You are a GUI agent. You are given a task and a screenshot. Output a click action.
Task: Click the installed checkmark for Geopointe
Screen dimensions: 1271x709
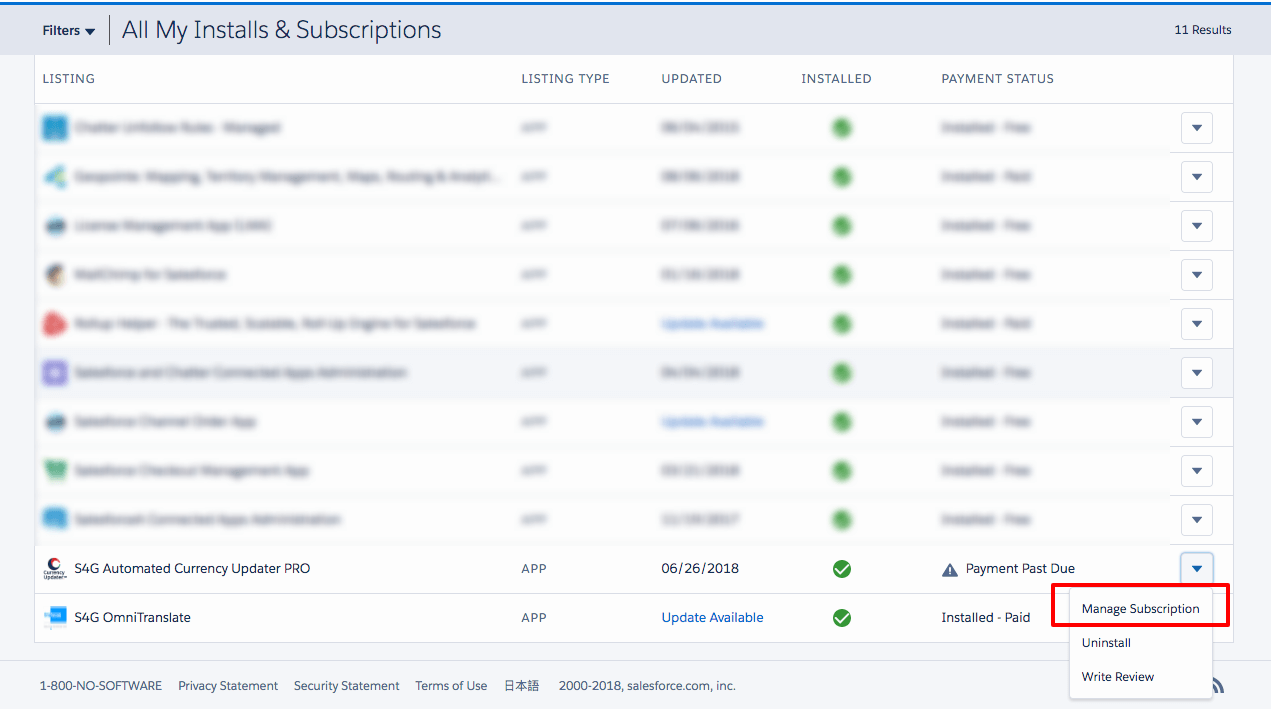tap(842, 177)
